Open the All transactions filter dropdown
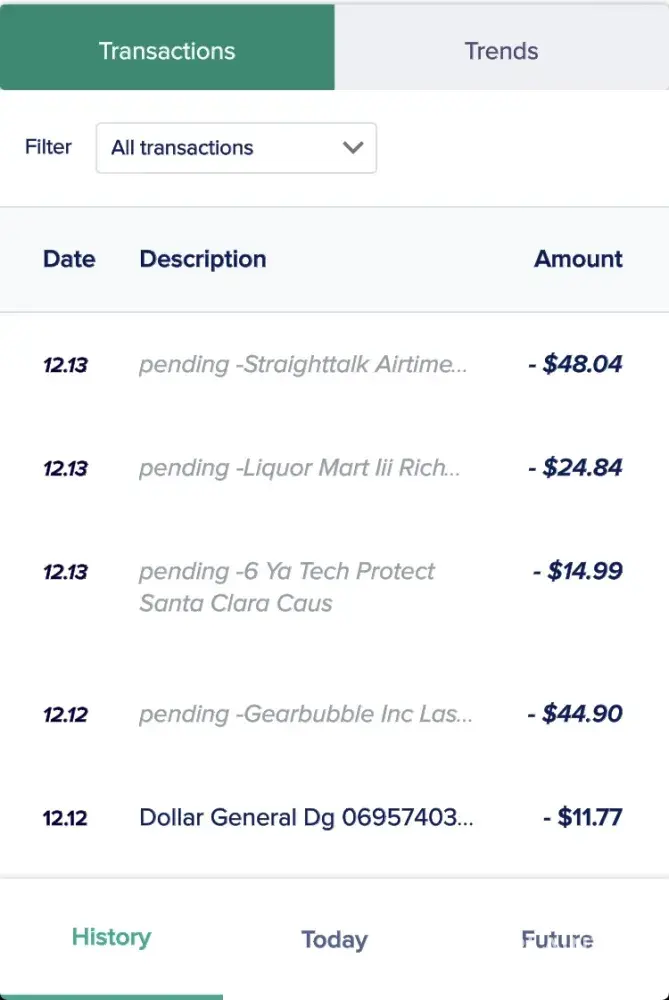Viewport: 669px width, 1000px height. (x=235, y=148)
